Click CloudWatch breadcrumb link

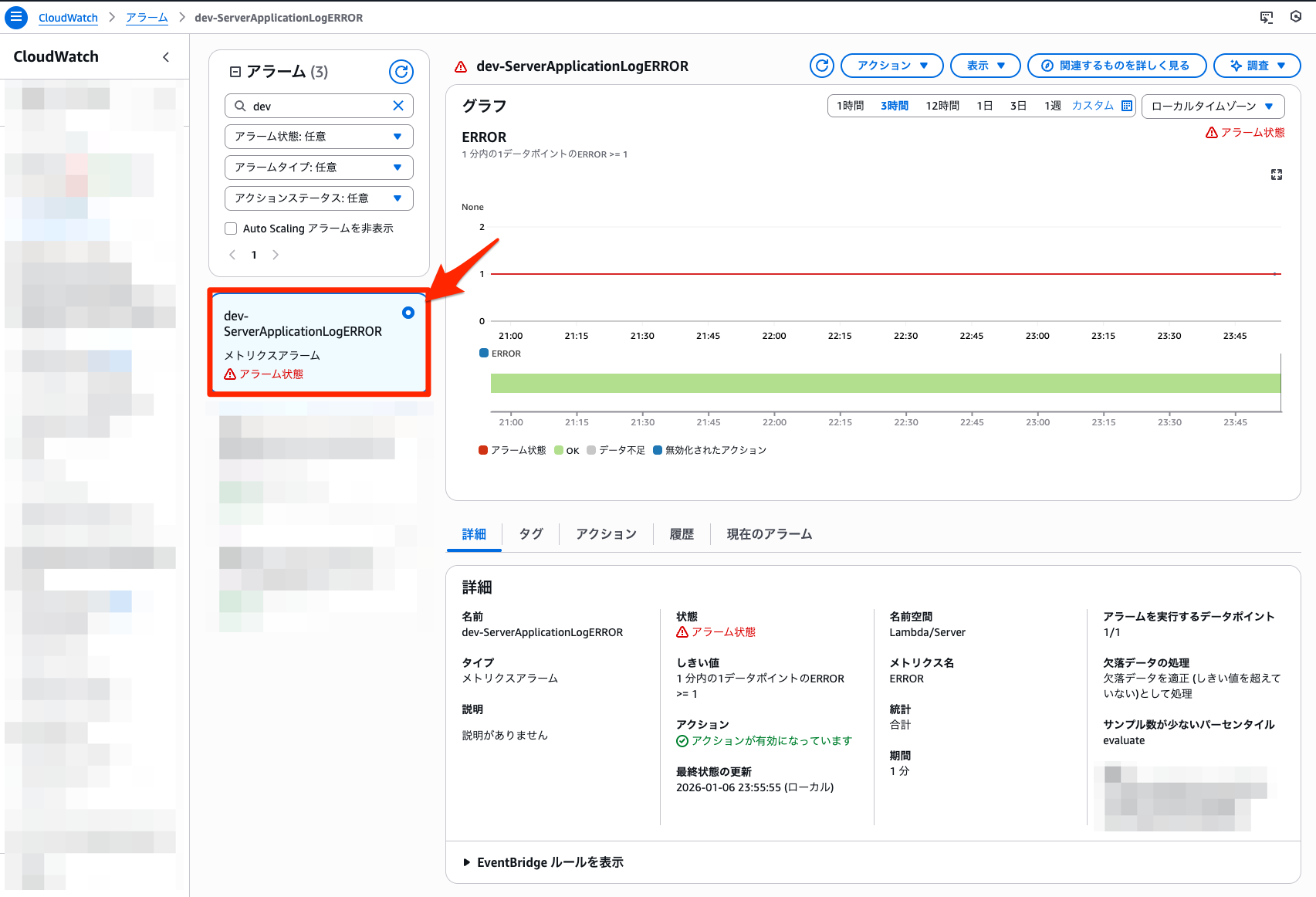(x=68, y=18)
